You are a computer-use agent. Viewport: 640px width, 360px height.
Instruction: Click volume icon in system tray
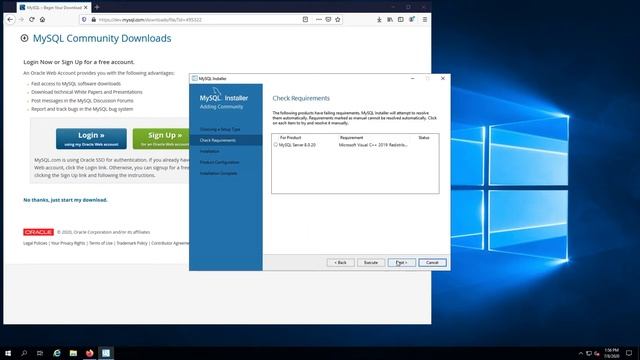pyautogui.click(x=597, y=353)
